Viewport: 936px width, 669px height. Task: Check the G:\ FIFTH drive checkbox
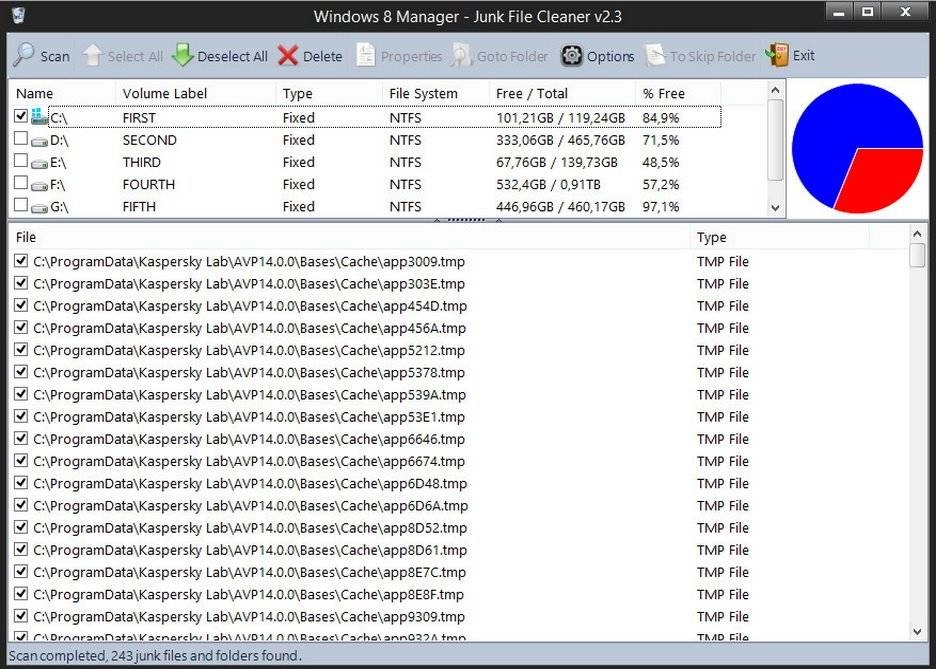tap(21, 205)
